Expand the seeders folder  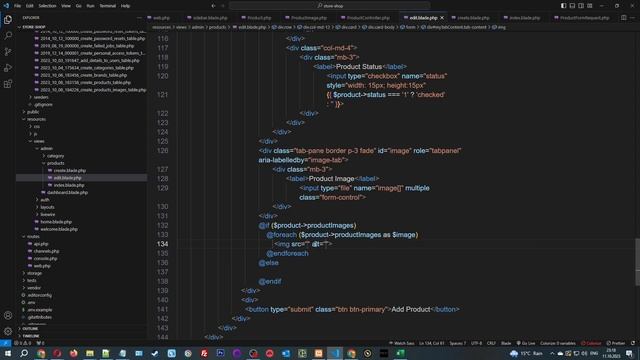coord(41,97)
